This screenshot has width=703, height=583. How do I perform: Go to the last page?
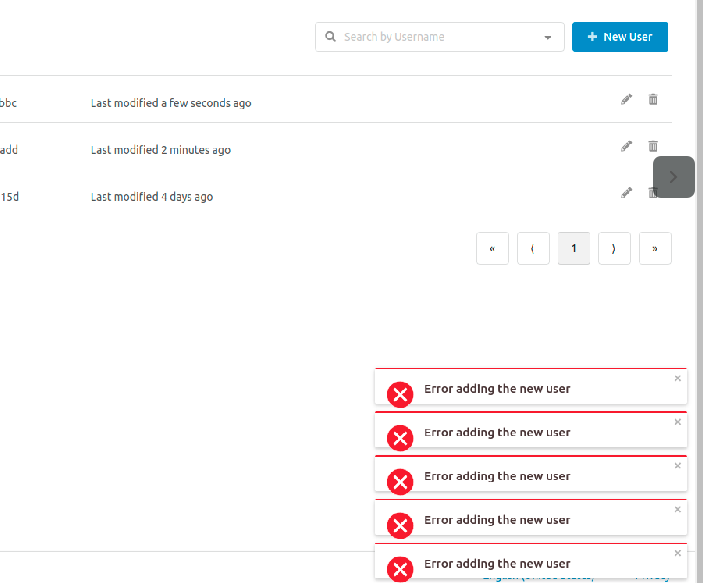tap(655, 248)
